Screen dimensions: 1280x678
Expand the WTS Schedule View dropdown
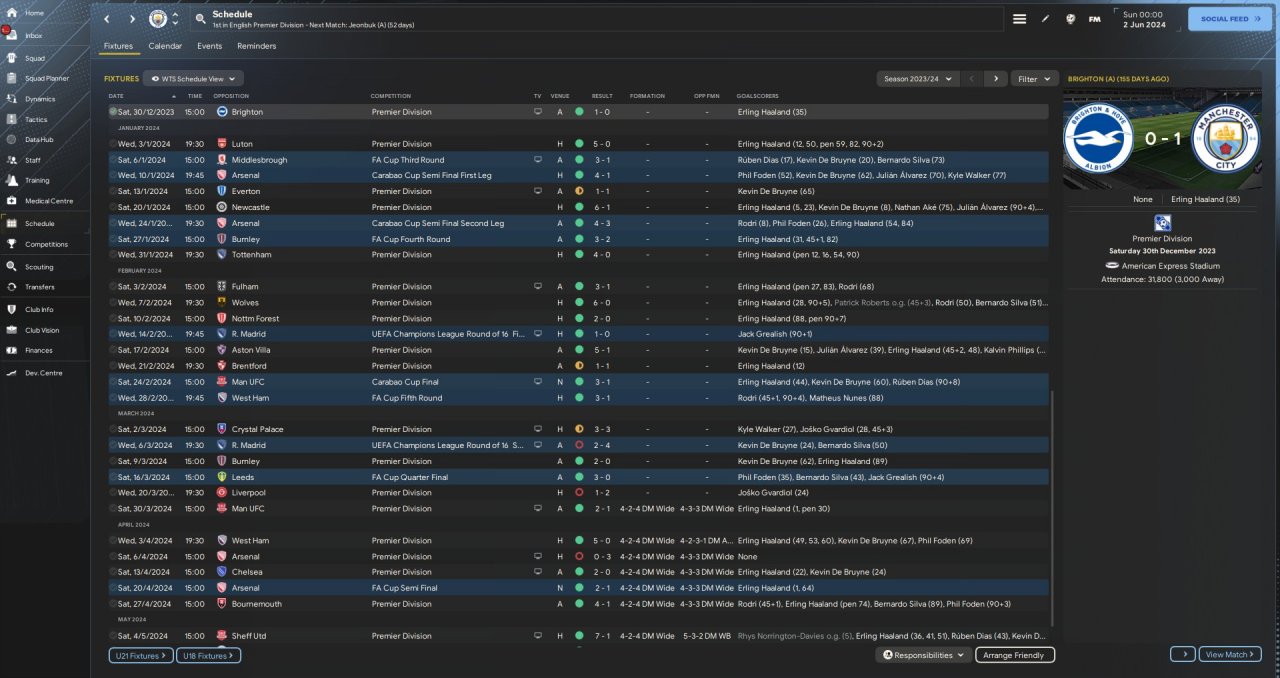coord(193,78)
